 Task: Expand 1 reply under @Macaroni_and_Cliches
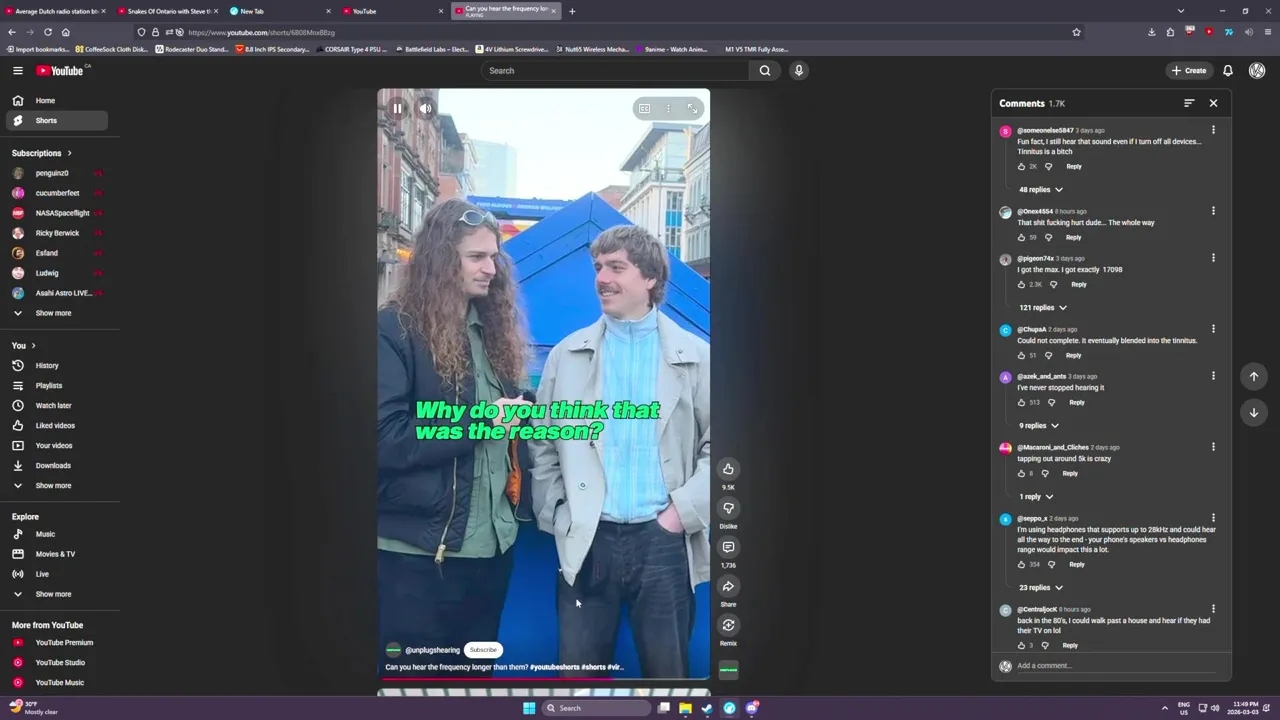[1036, 497]
